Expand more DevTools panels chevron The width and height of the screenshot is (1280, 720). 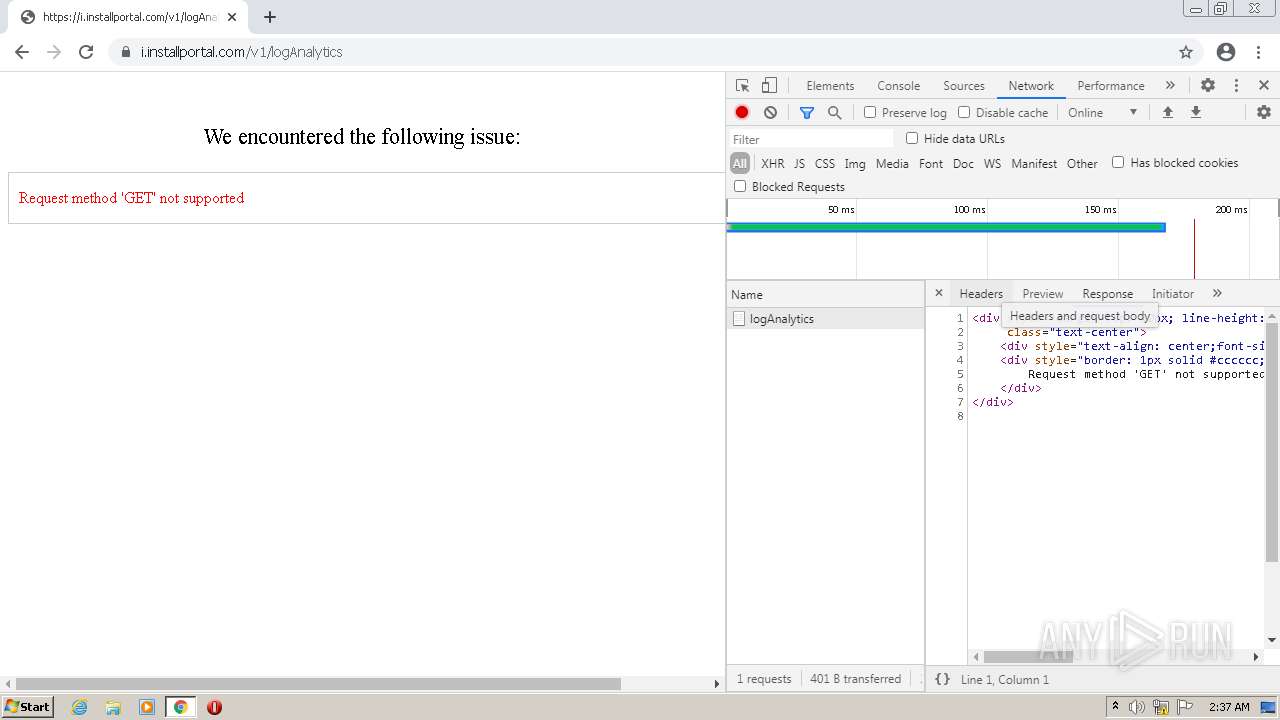1170,86
